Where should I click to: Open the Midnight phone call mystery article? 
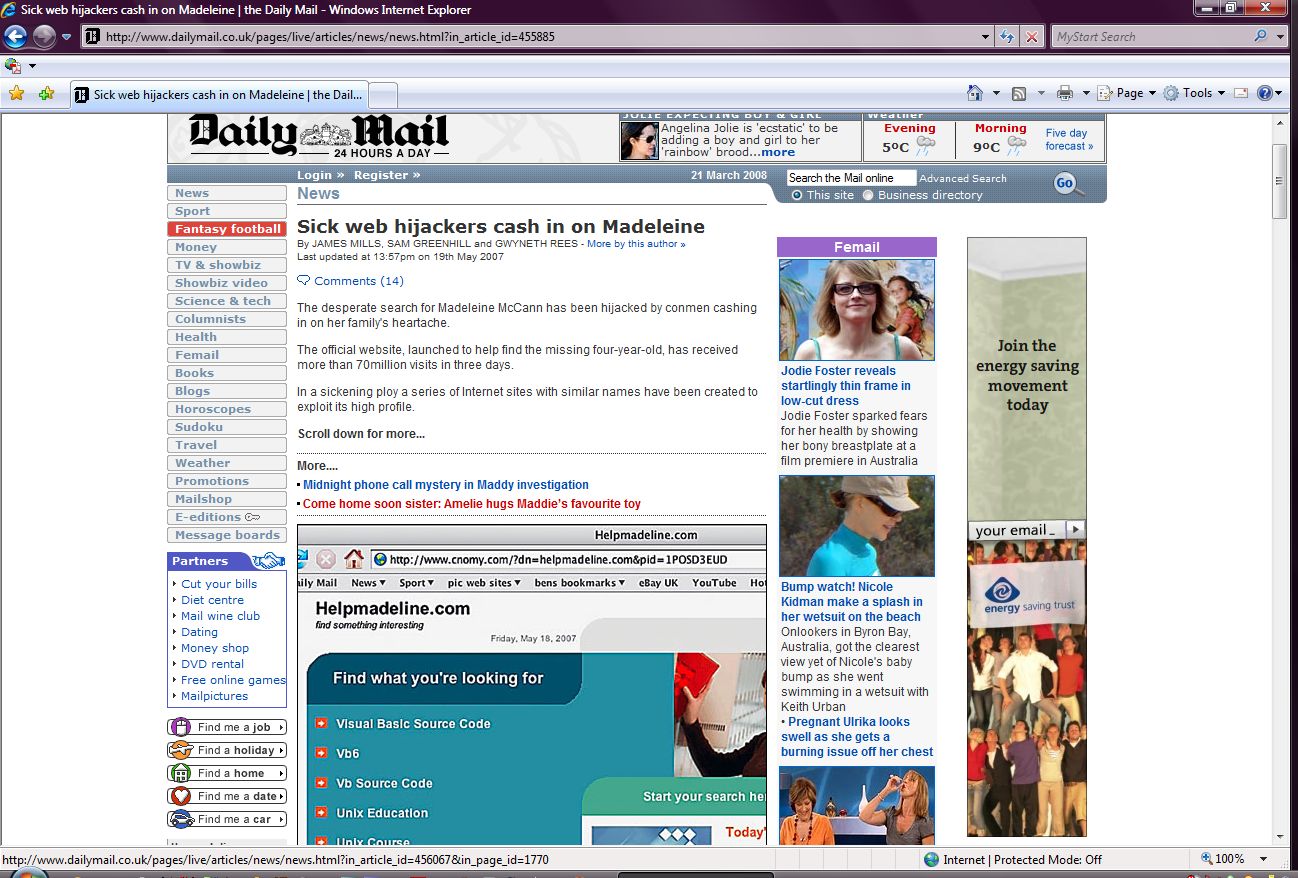[446, 485]
